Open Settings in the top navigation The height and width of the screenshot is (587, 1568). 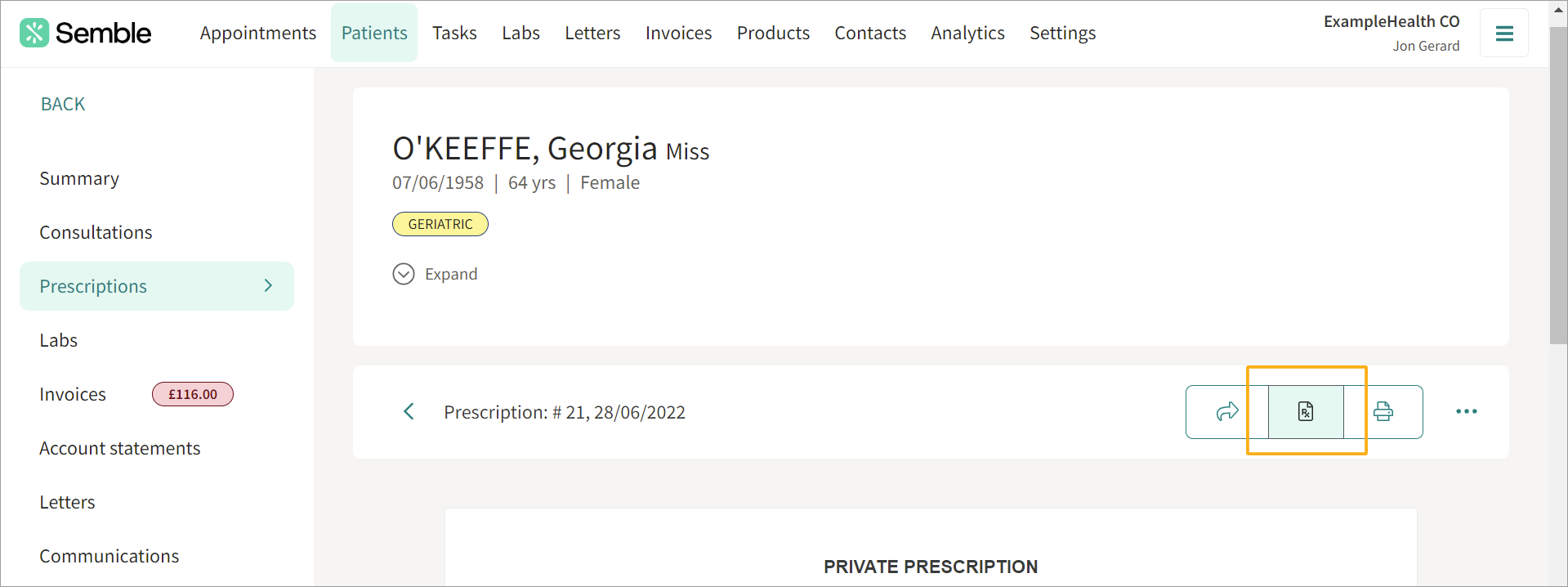click(x=1062, y=33)
